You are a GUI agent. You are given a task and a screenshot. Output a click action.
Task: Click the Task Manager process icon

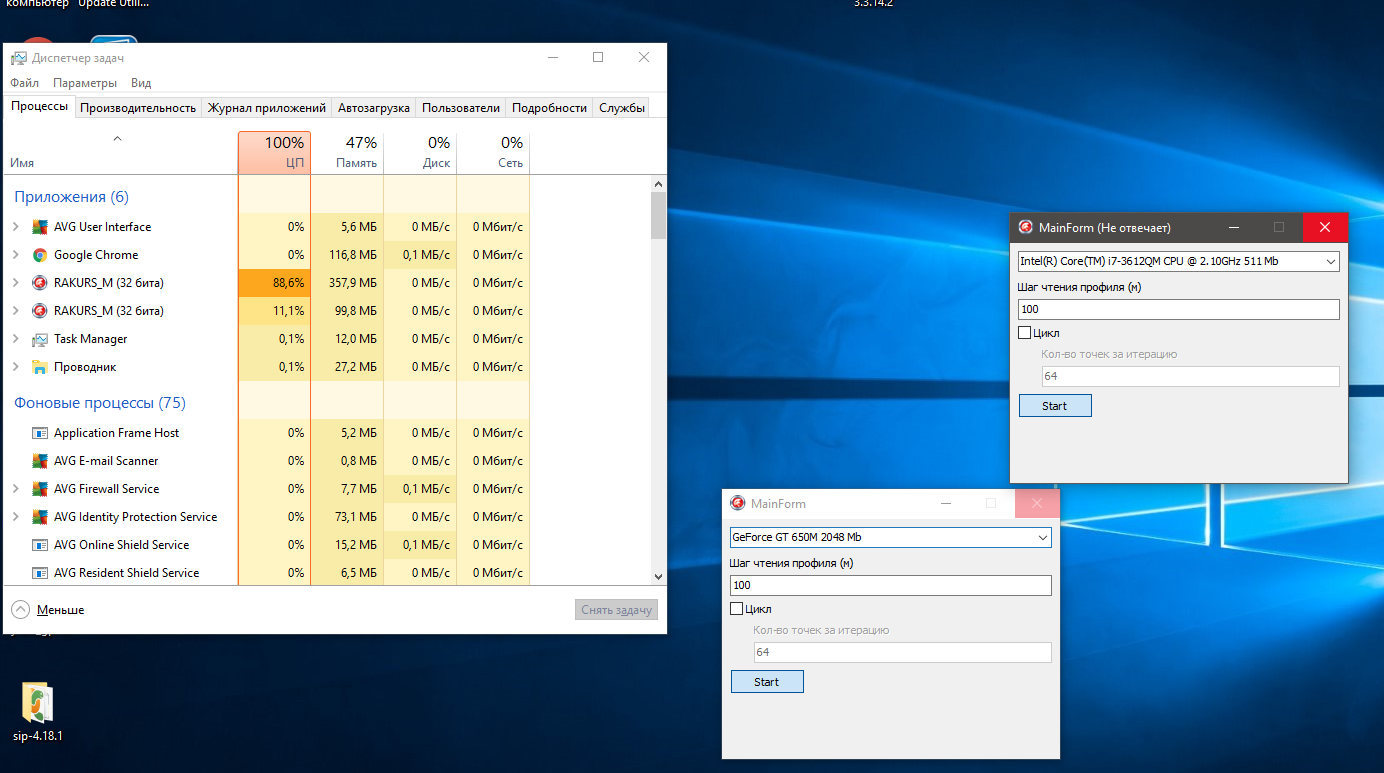[40, 339]
